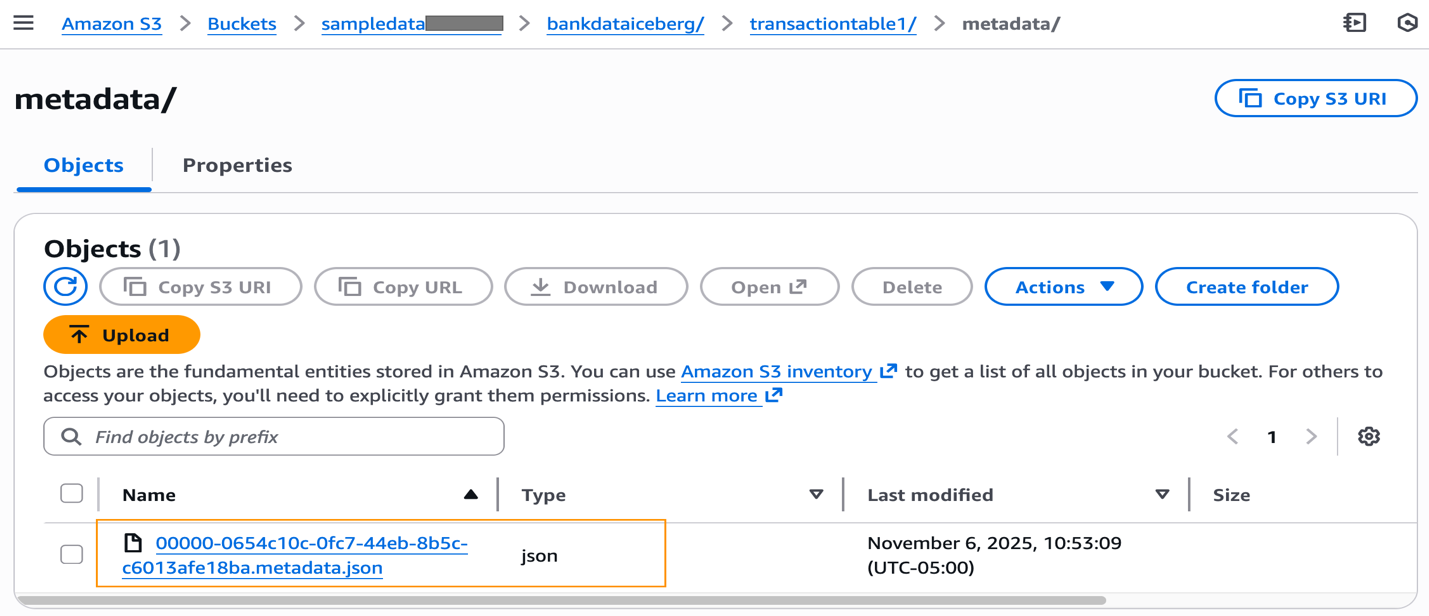Select pagination page 1
Screen dimensions: 1429x616
[1272, 436]
